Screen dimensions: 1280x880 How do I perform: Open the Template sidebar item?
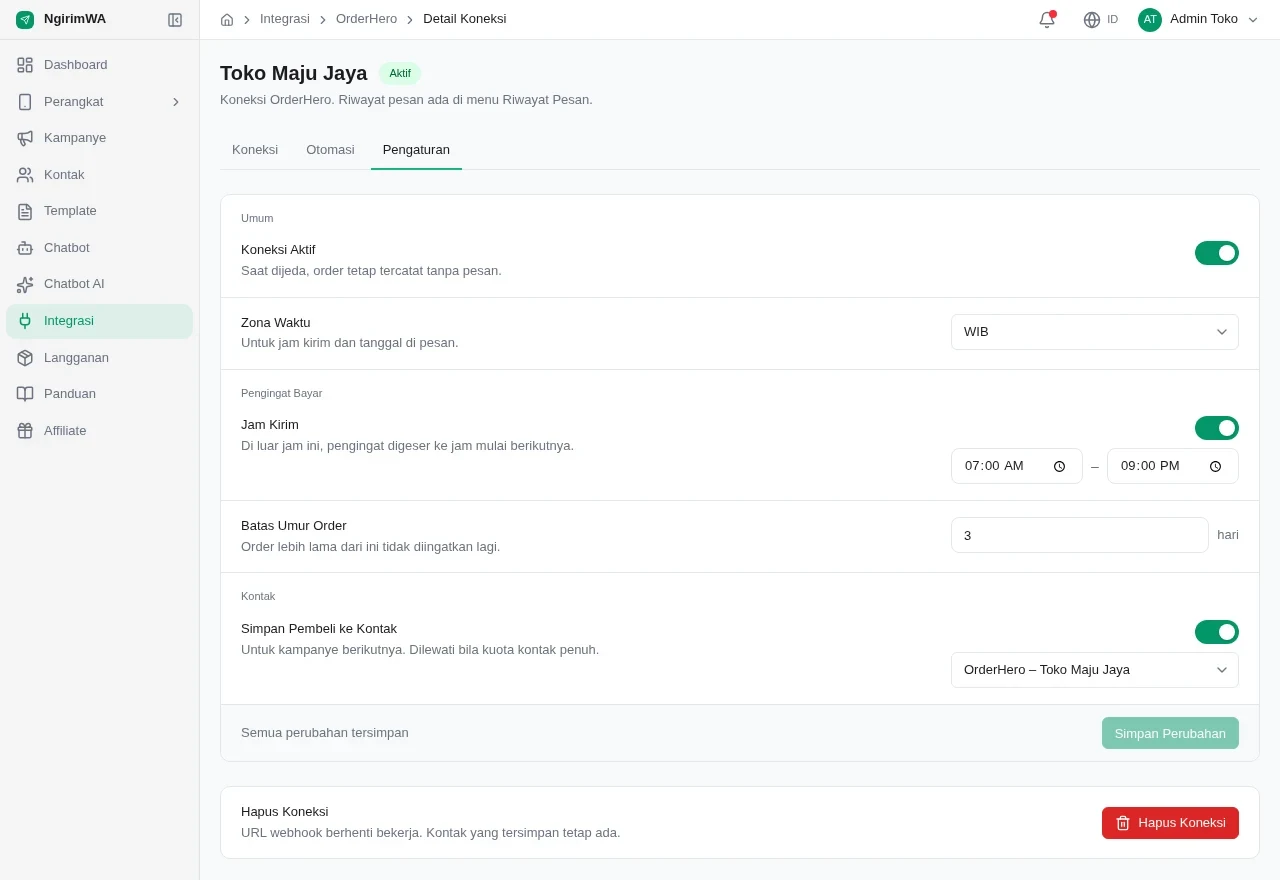pos(99,211)
